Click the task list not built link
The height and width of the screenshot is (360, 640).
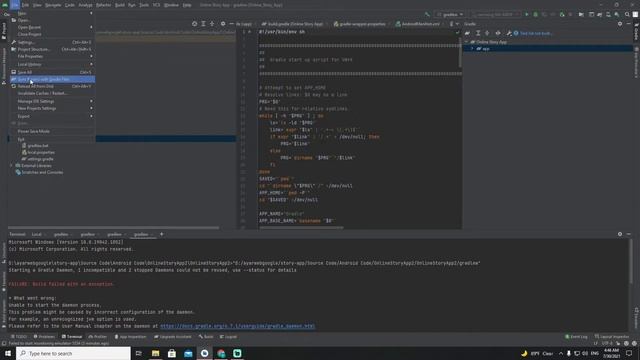point(536,33)
